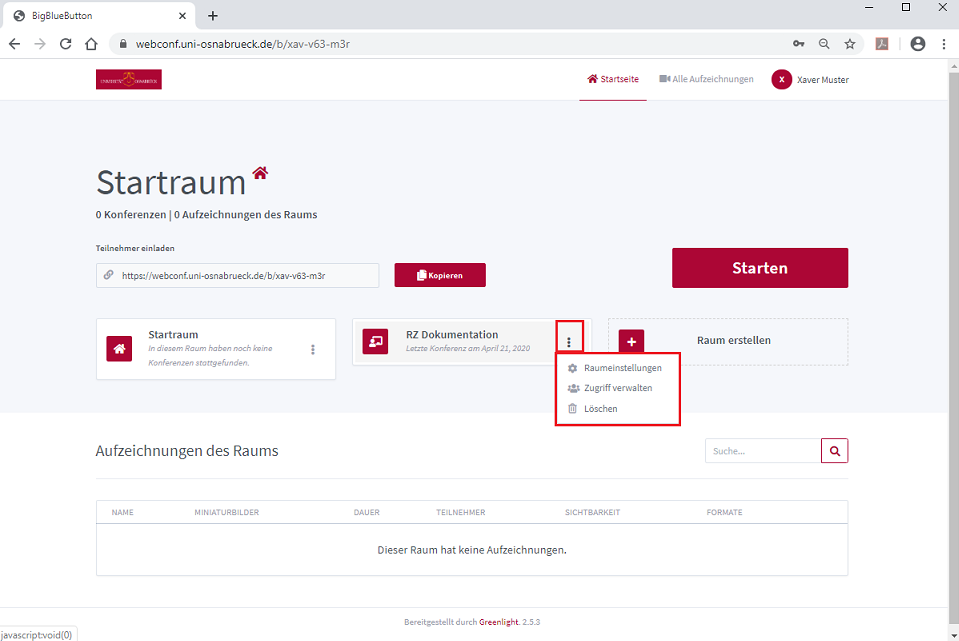Click the page scrollbar up arrow
The image size is (959, 641).
(x=953, y=65)
